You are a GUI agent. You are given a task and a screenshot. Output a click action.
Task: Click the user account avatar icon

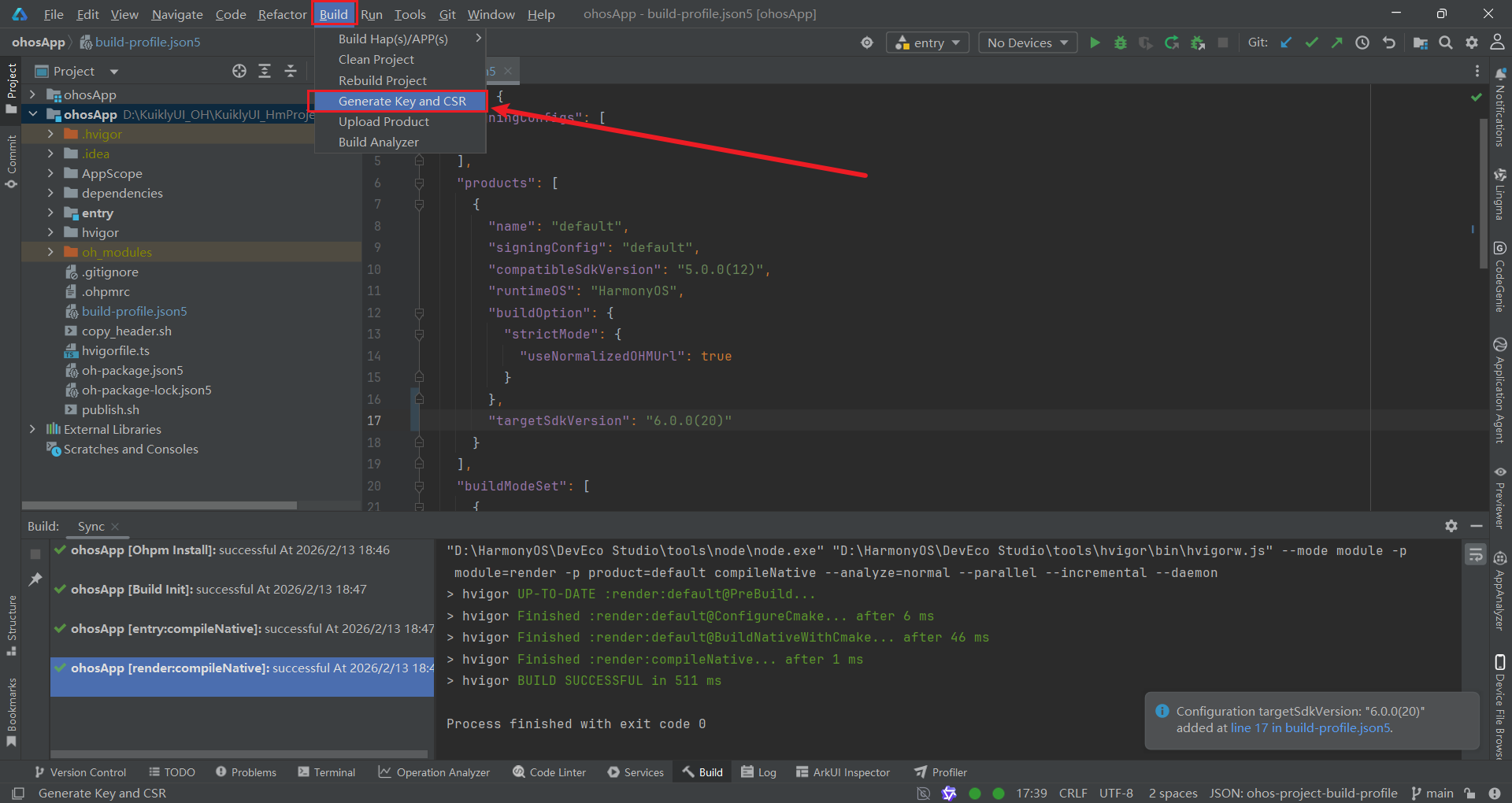tap(1497, 43)
